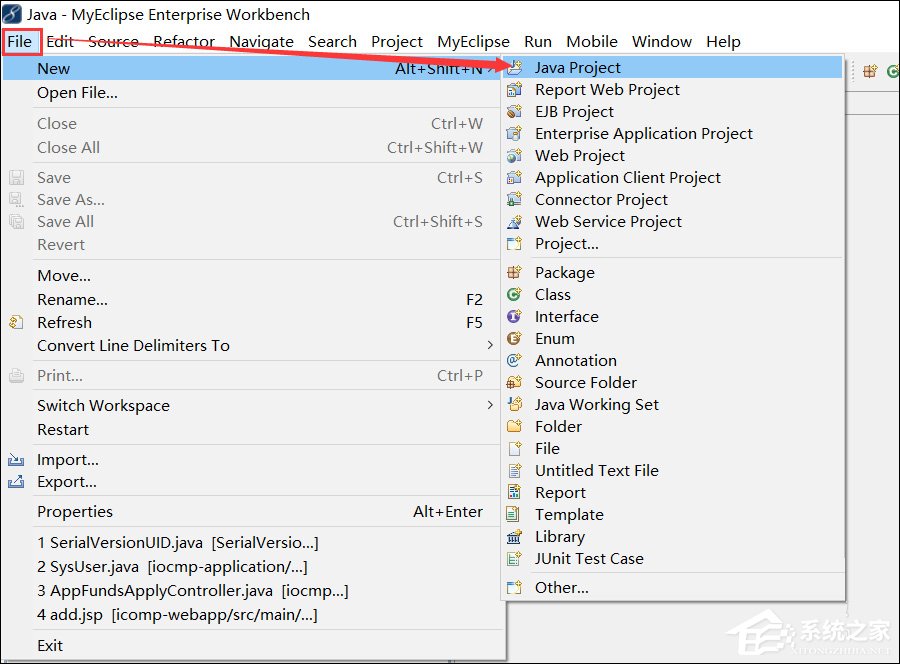Image resolution: width=900 pixels, height=664 pixels.
Task: Select Web Service Project label
Action: click(x=608, y=222)
